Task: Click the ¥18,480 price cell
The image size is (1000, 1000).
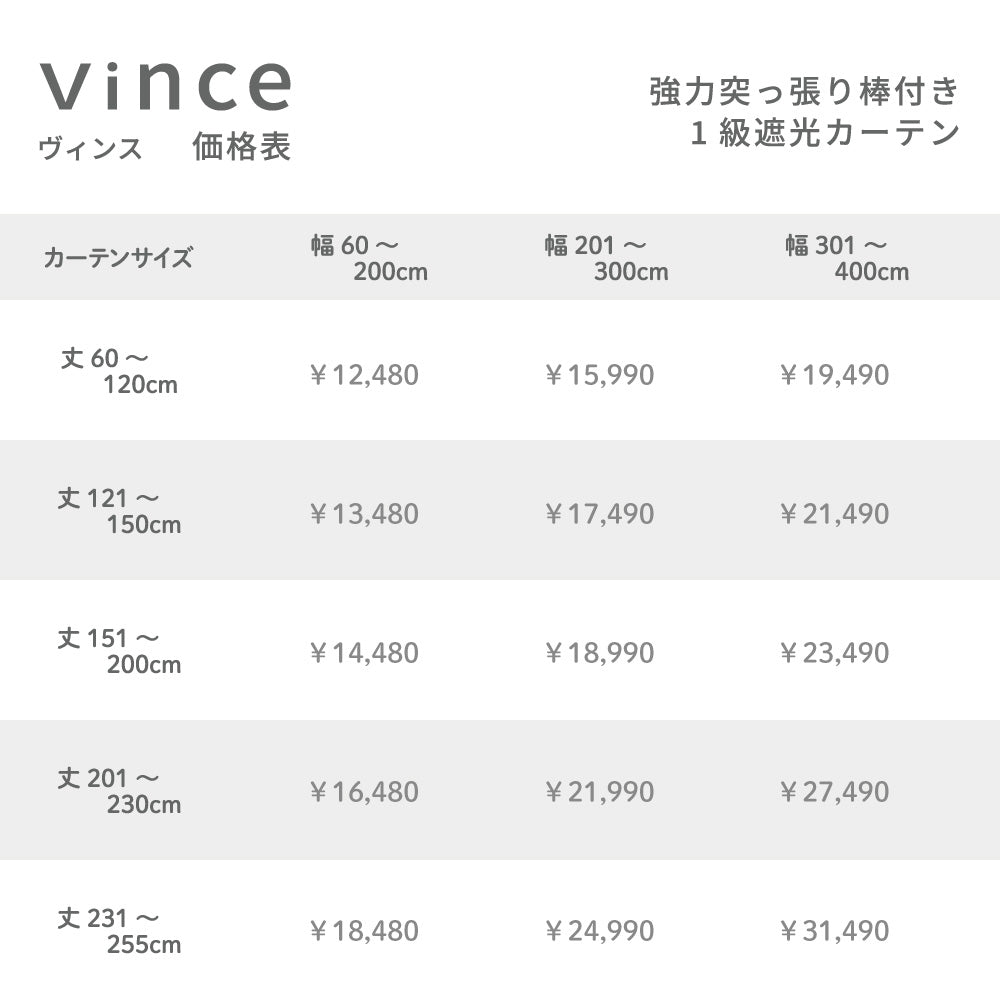Action: 364,931
